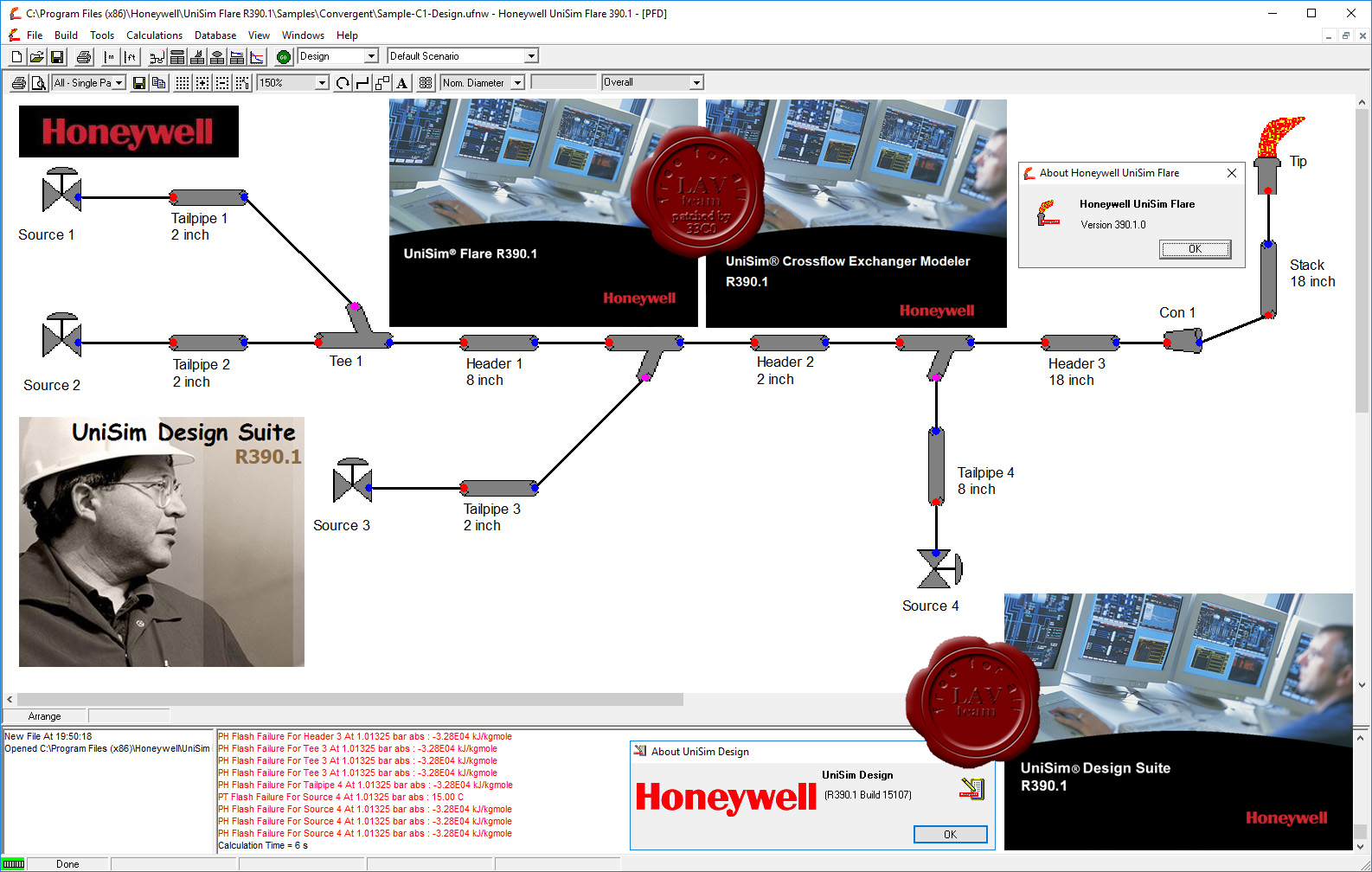Click the PFD horizontal scrollbar left arrow
Viewport: 1372px width, 872px height.
point(10,699)
